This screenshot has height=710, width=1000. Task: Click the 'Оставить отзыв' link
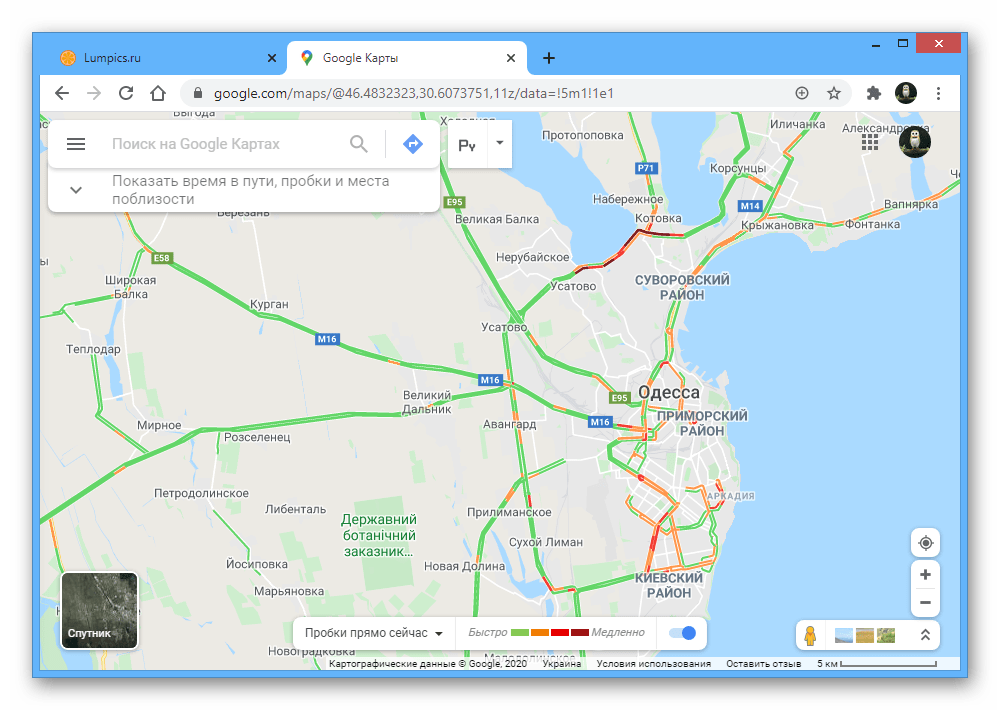(763, 663)
